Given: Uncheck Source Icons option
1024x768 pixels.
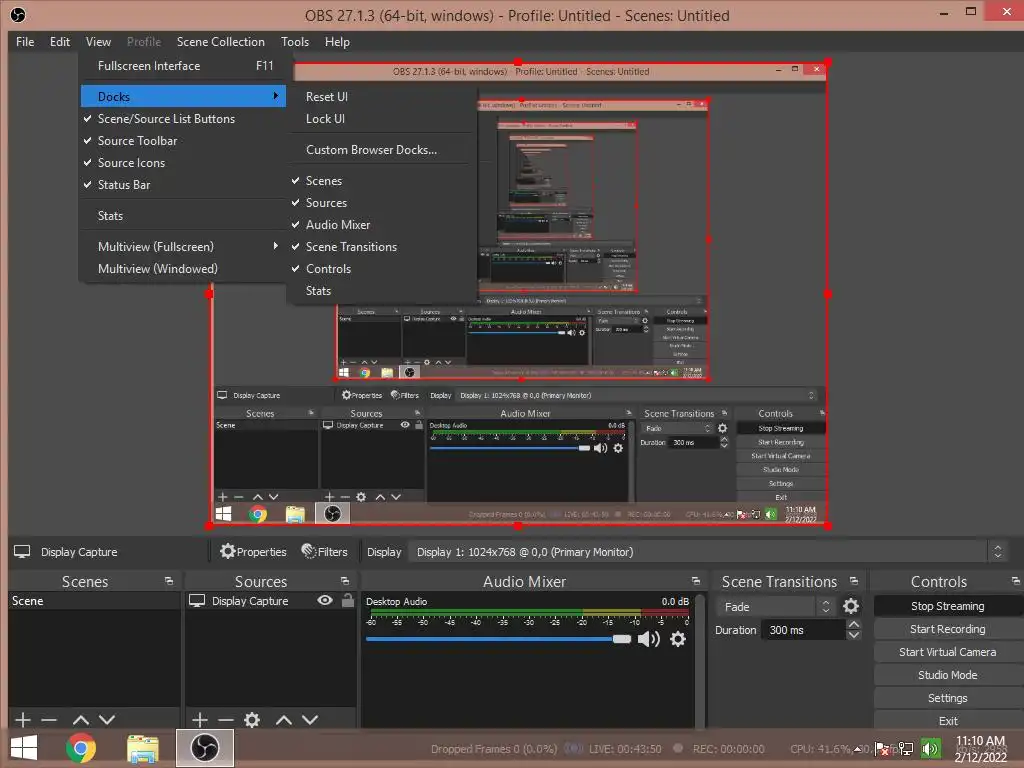Looking at the screenshot, I should pos(183,163).
